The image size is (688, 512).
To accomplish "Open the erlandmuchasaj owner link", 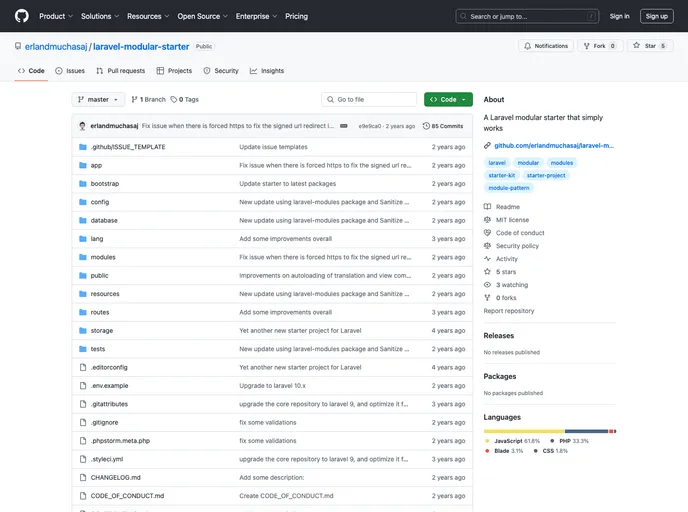I will 56,47.
